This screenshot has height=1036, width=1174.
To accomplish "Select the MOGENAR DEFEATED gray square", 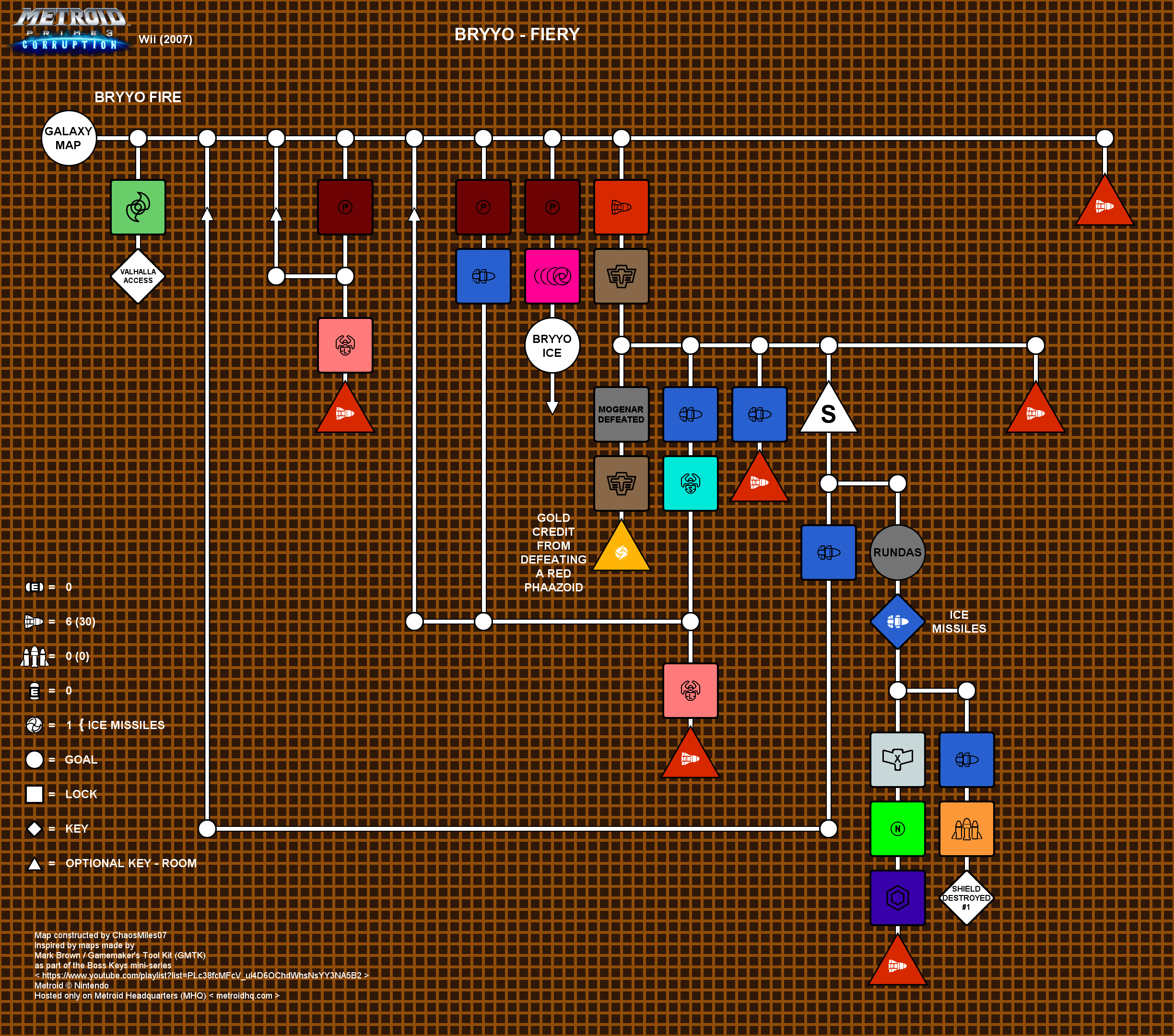I will [x=622, y=414].
